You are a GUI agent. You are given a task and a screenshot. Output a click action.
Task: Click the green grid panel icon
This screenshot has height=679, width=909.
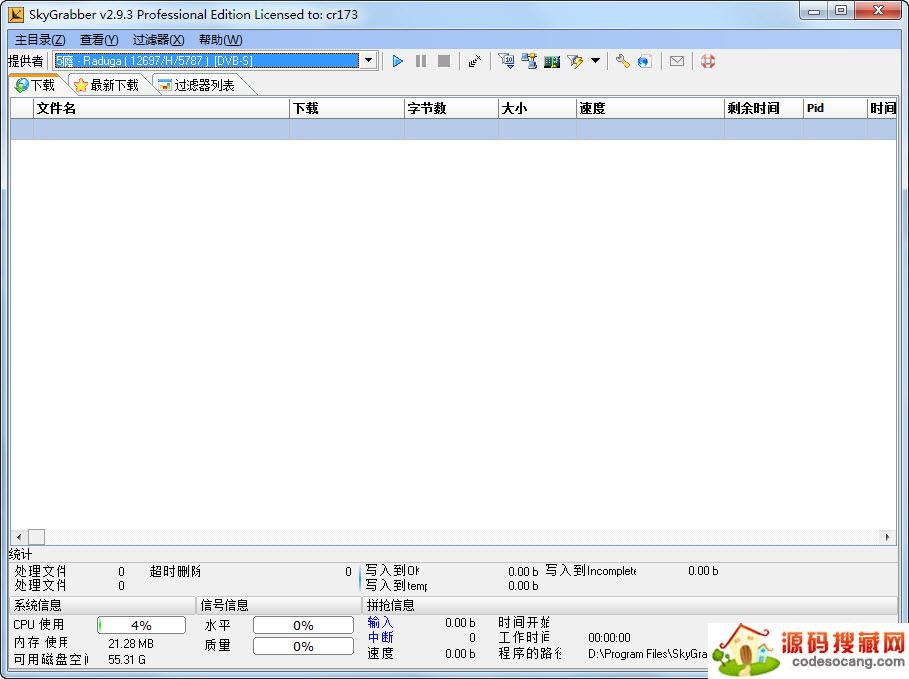click(552, 61)
